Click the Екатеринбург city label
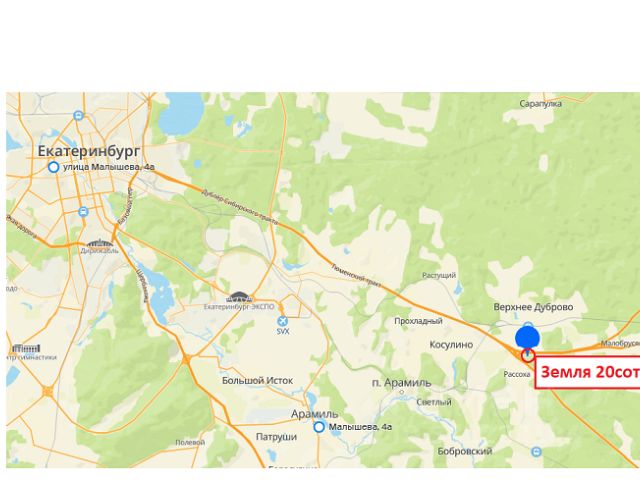This screenshot has width=640, height=480. pyautogui.click(x=89, y=151)
